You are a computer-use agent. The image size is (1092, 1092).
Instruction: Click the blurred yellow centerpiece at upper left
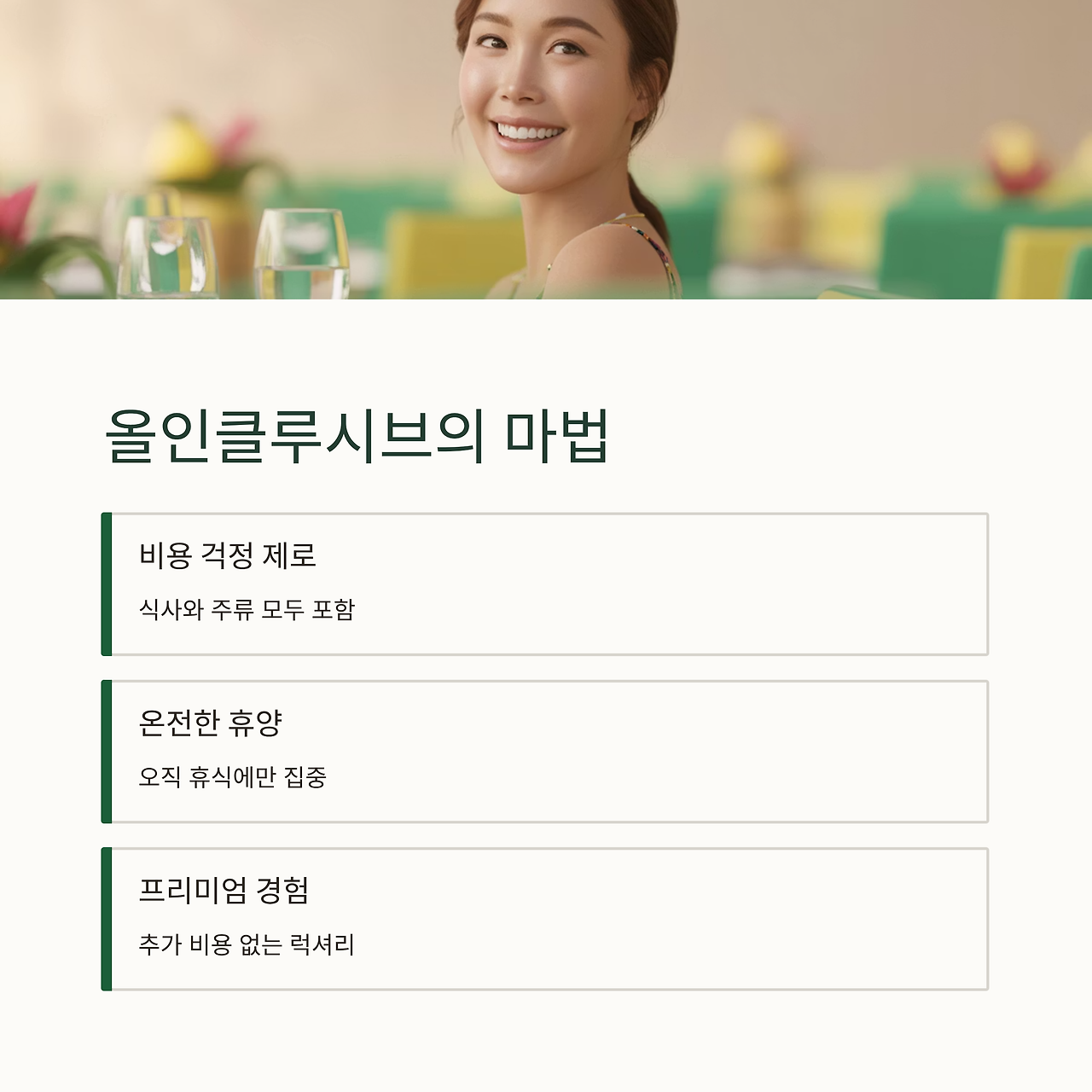pyautogui.click(x=181, y=149)
